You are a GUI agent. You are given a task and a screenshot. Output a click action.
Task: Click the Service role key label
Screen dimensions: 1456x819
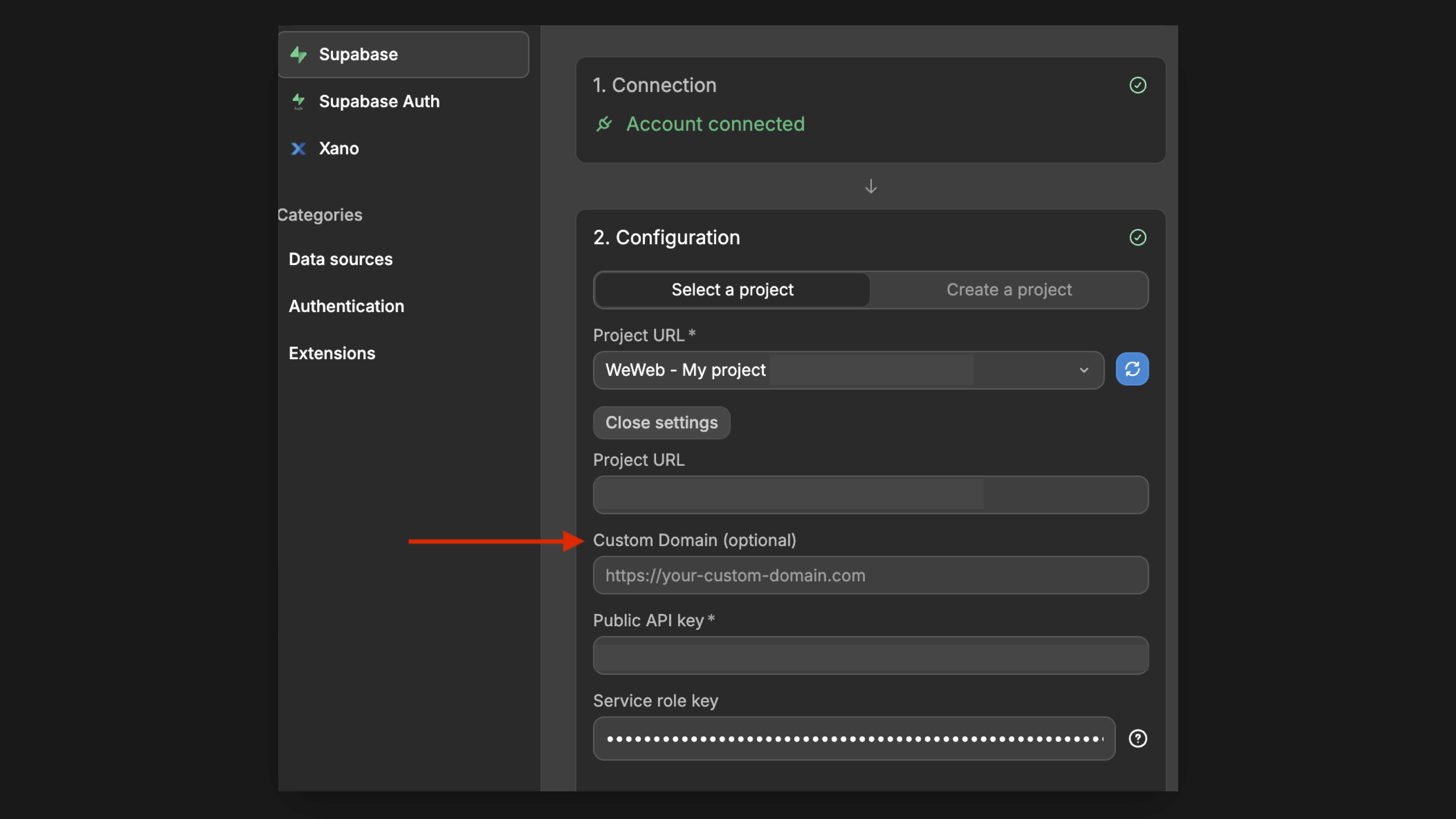click(x=656, y=701)
